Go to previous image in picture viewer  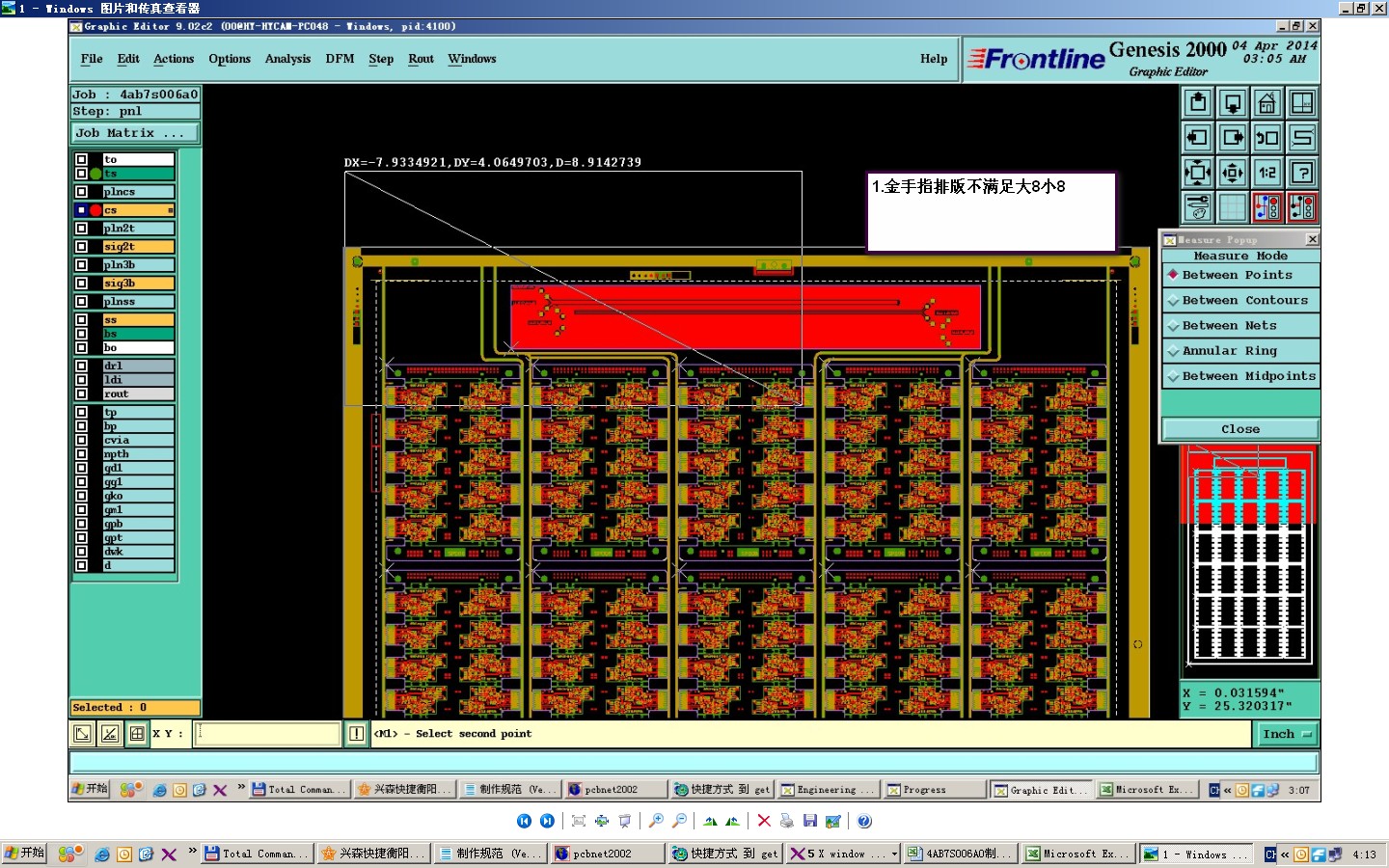(x=524, y=821)
